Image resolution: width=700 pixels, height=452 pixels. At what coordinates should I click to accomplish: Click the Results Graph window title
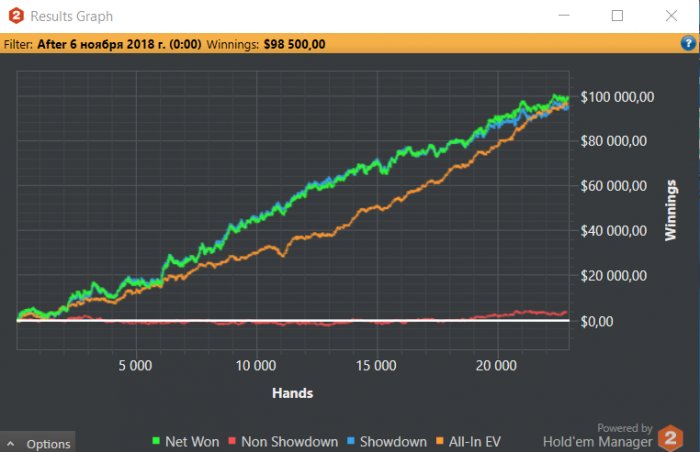pos(71,16)
